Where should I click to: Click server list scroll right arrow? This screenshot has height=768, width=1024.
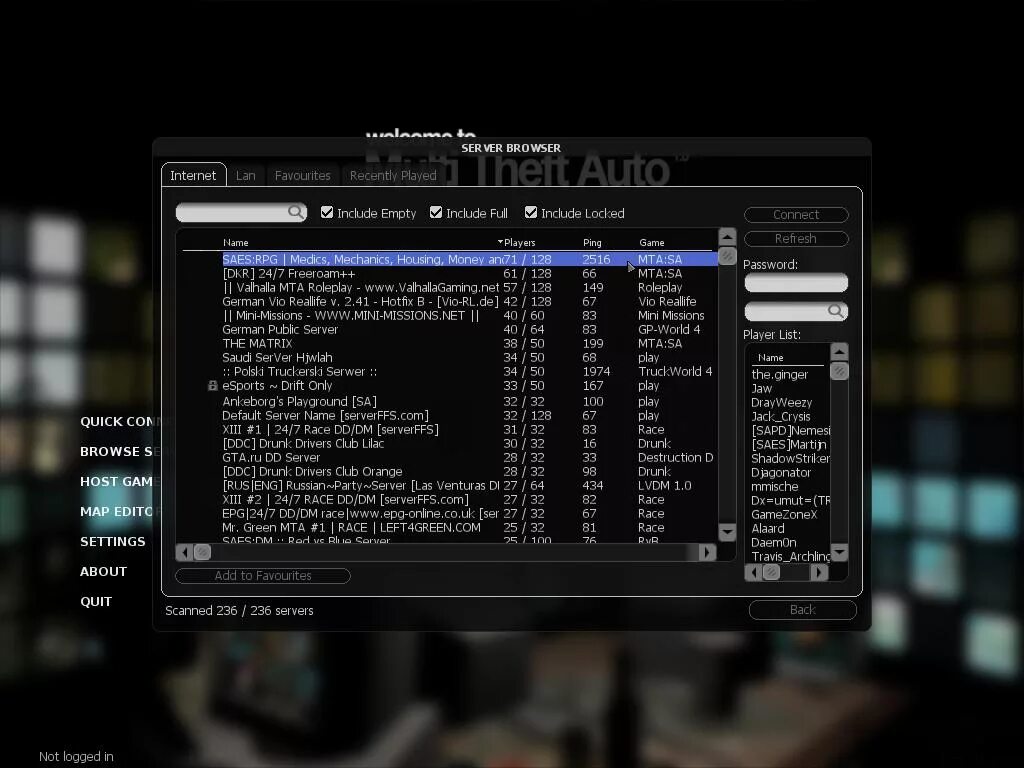pyautogui.click(x=707, y=552)
